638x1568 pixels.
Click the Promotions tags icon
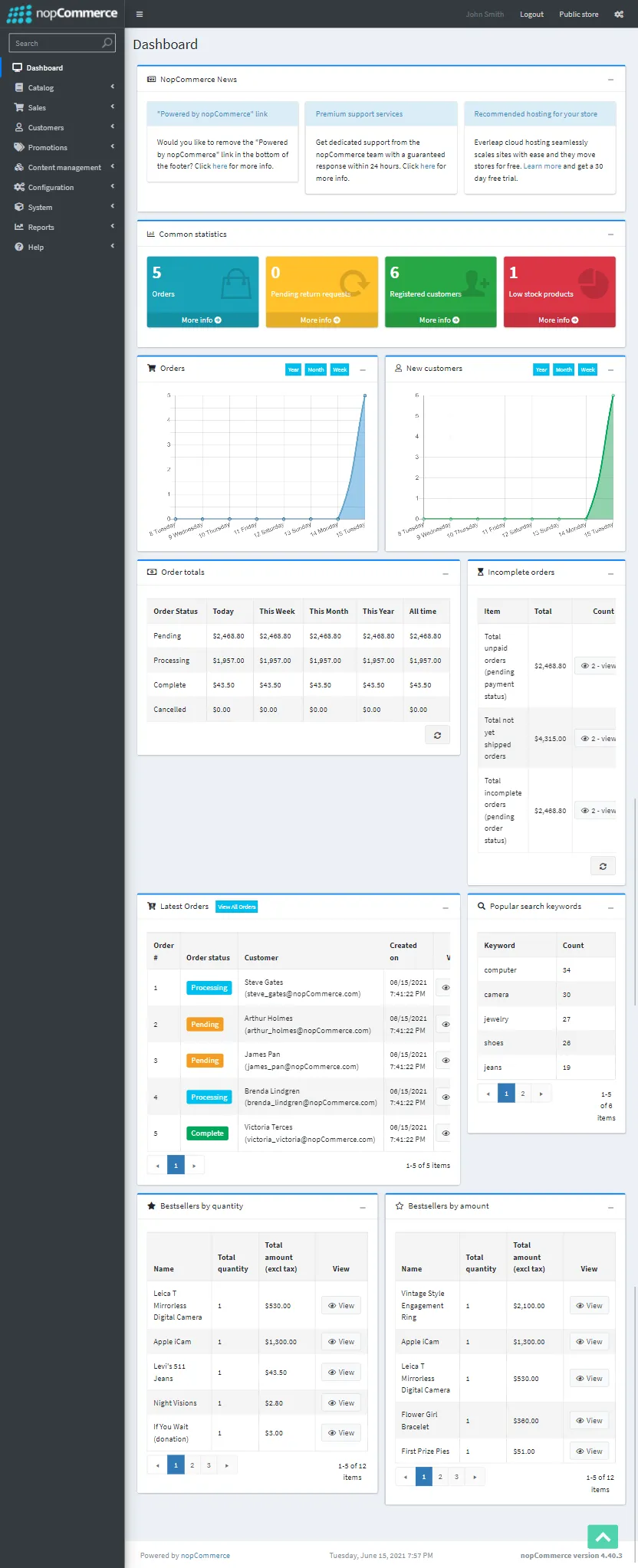[19, 147]
